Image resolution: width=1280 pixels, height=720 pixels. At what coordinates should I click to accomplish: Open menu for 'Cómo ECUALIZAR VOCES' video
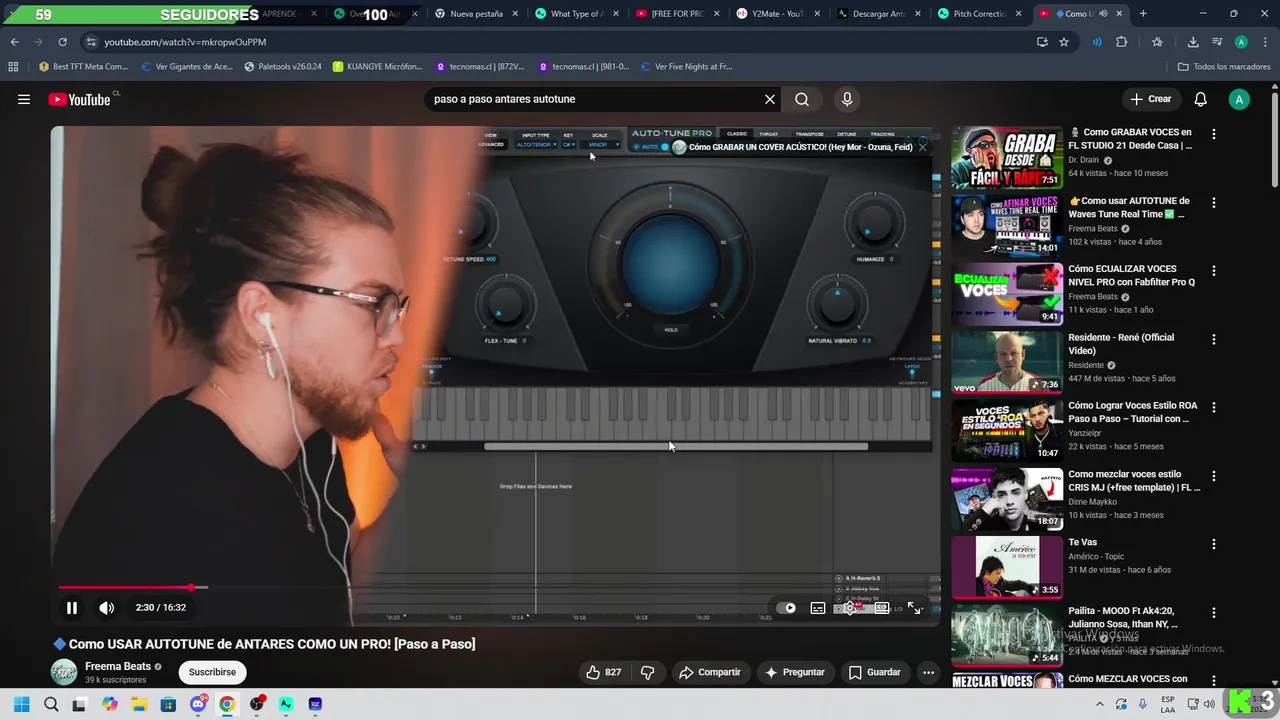click(x=1214, y=271)
